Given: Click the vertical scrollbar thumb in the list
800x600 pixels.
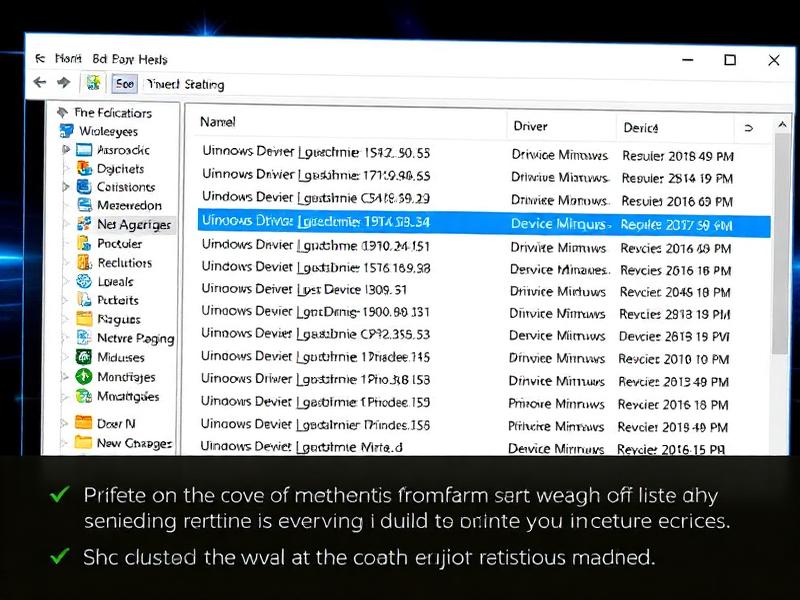Looking at the screenshot, I should click(x=781, y=244).
